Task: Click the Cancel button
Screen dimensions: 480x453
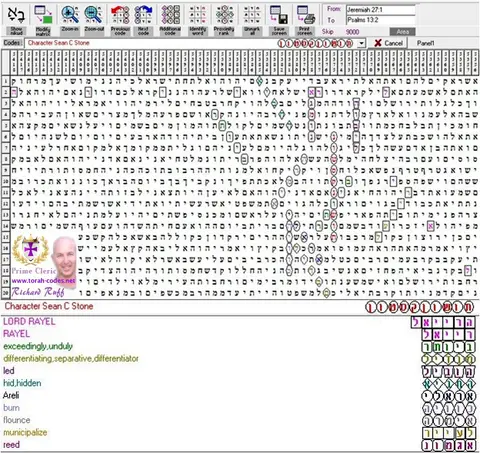Action: (388, 43)
